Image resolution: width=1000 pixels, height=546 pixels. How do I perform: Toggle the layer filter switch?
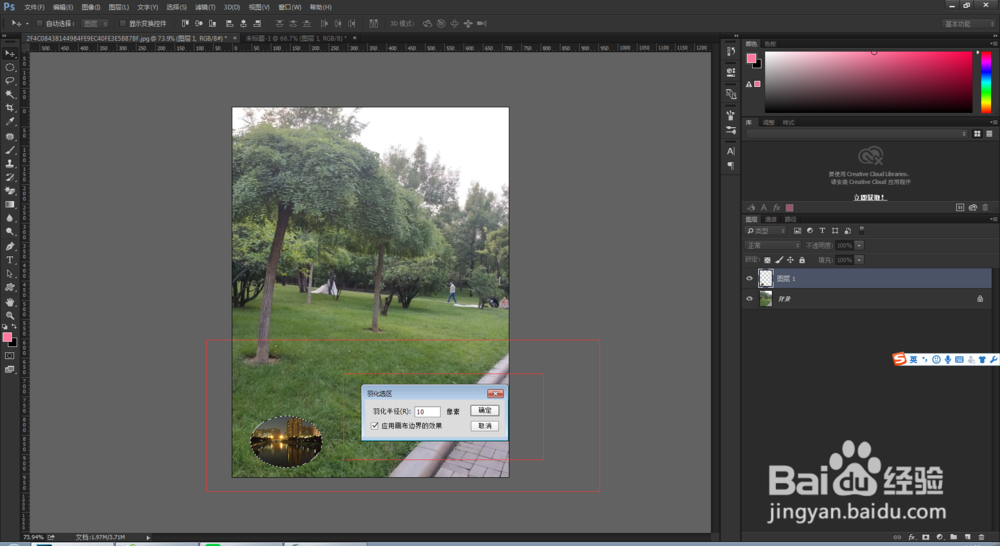click(862, 230)
